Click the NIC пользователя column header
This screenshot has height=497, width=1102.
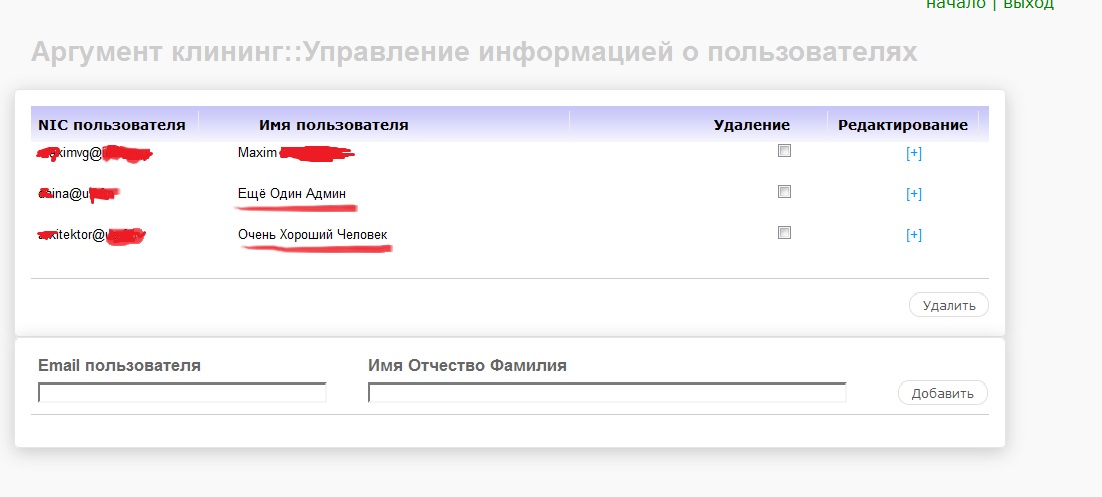(112, 125)
